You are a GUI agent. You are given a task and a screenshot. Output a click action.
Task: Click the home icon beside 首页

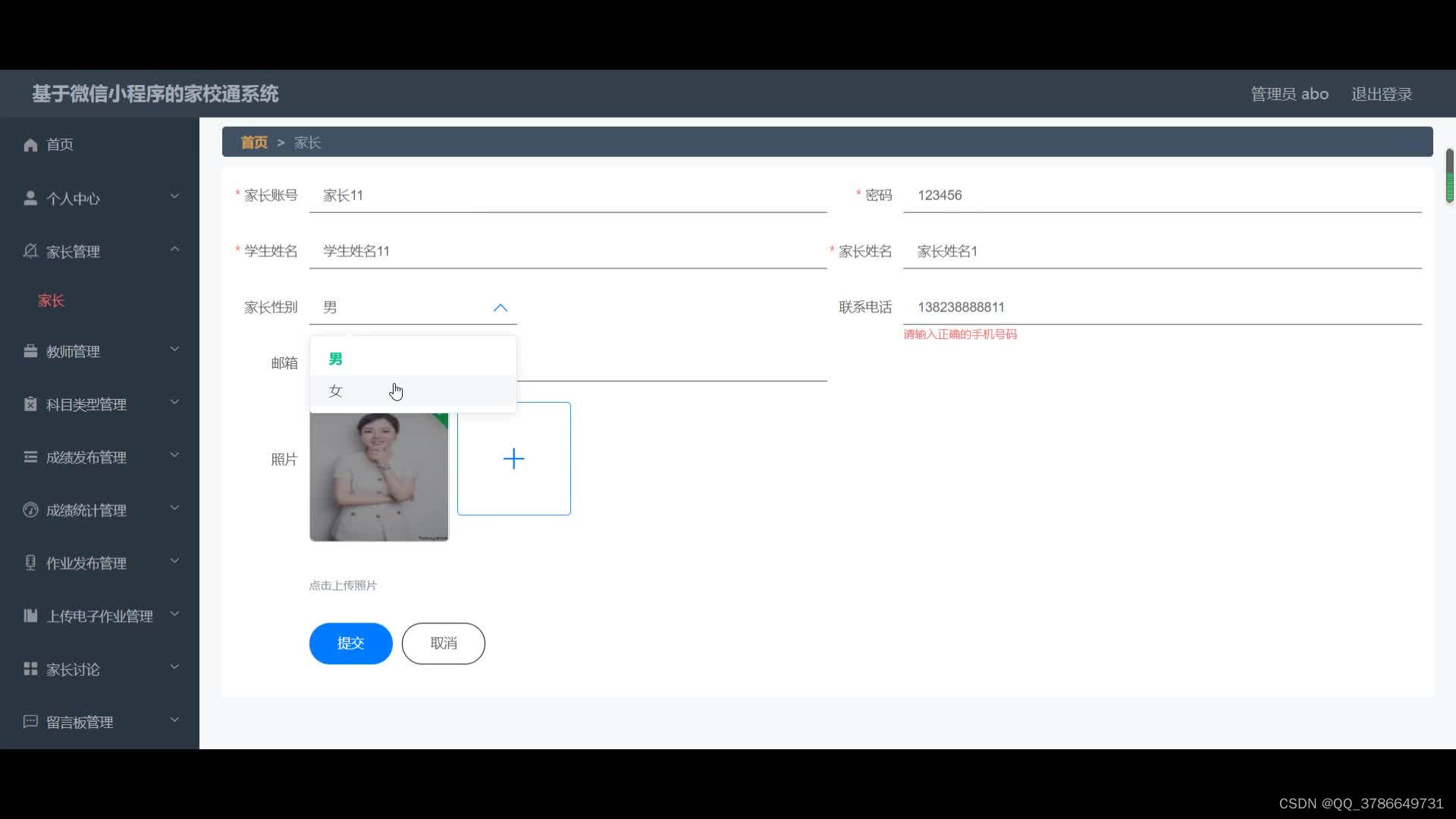tap(30, 145)
